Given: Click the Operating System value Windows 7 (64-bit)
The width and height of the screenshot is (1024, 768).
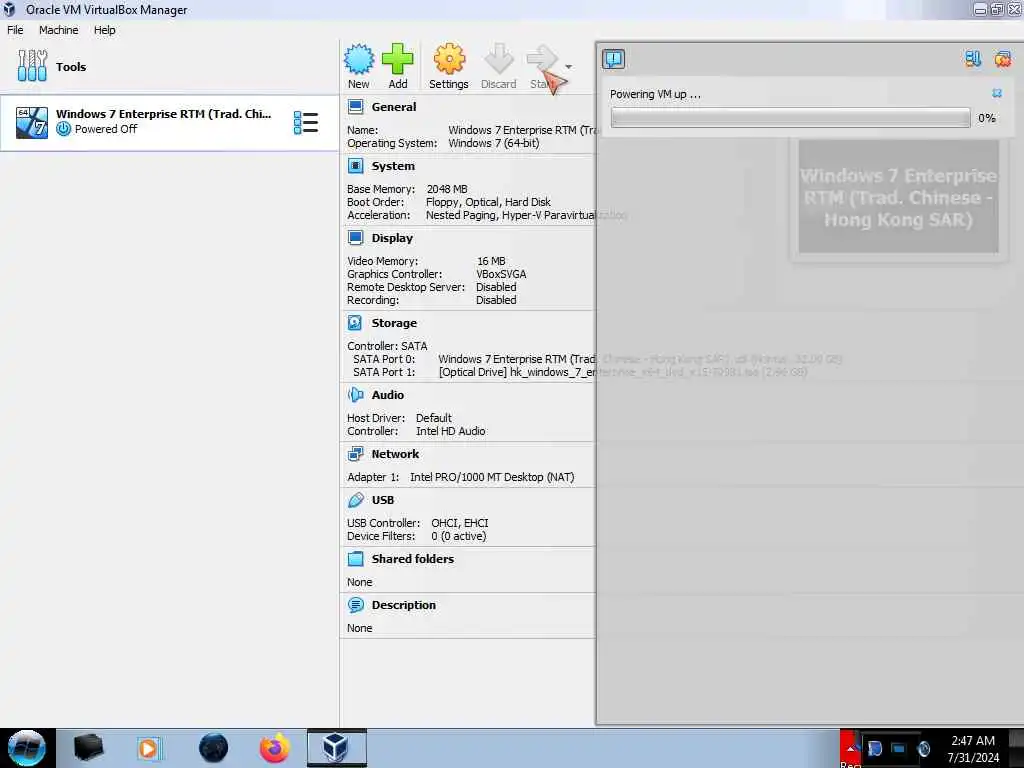Looking at the screenshot, I should [494, 143].
